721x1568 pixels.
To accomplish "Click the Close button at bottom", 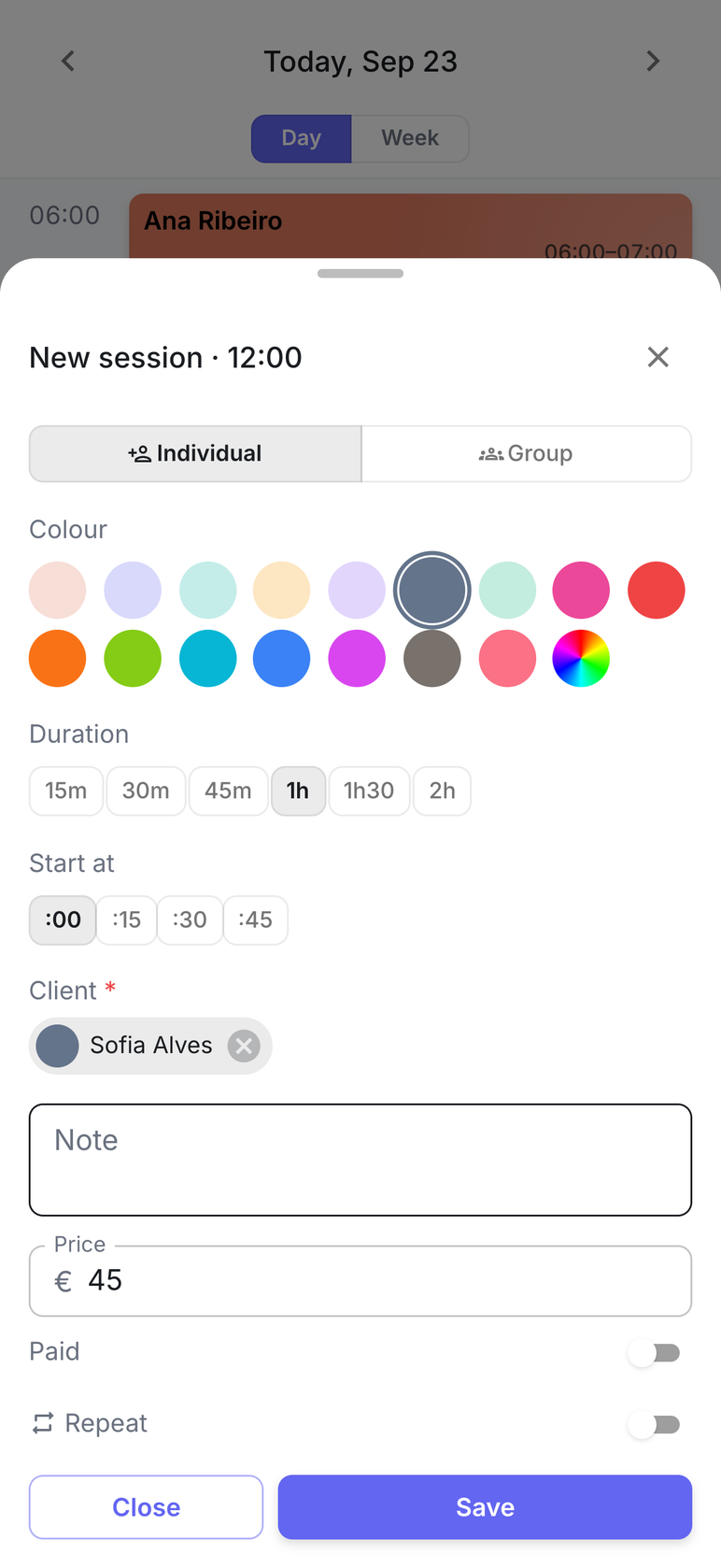I will point(146,1507).
